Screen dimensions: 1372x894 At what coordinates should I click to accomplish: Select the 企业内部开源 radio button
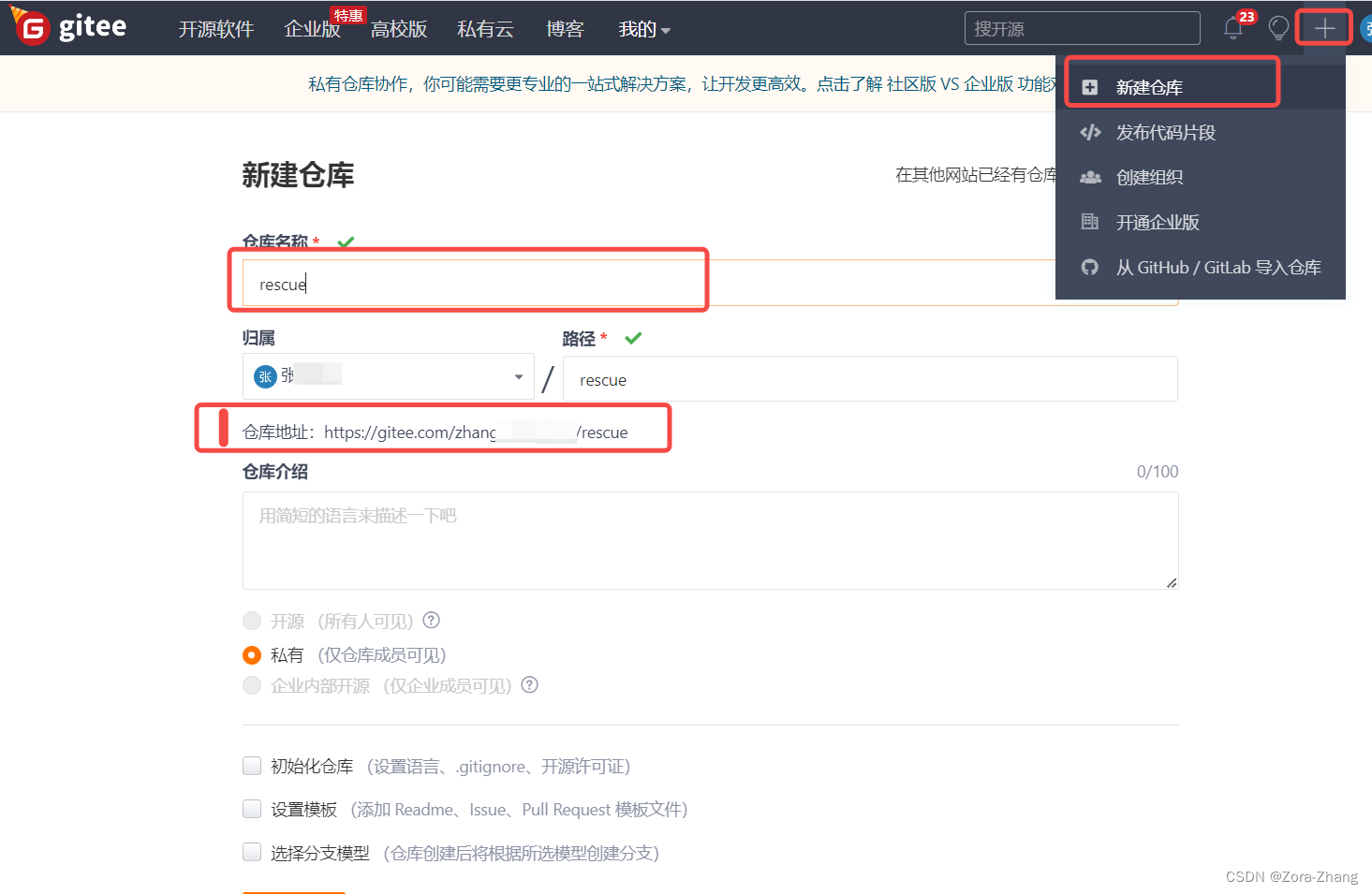(252, 685)
